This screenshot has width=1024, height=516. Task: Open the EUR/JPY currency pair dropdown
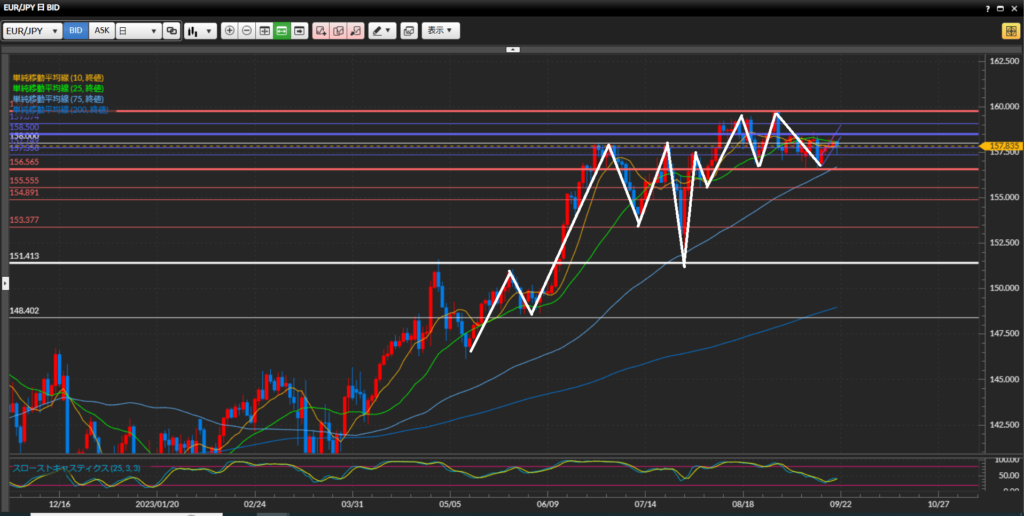coord(33,31)
